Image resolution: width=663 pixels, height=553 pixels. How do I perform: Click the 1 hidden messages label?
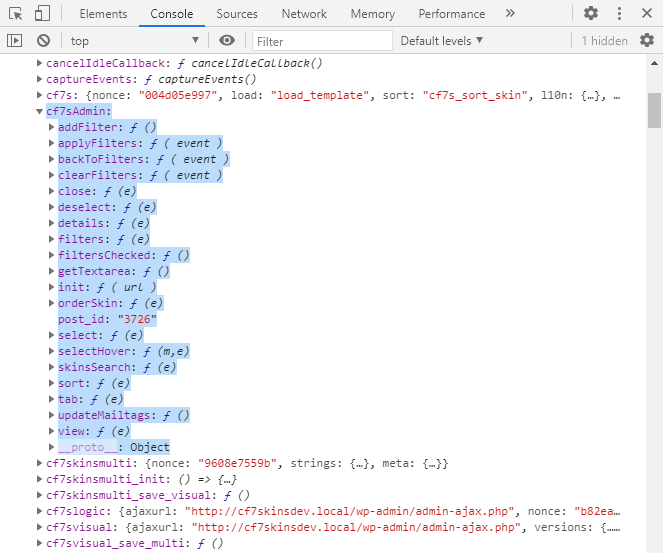pyautogui.click(x=604, y=41)
